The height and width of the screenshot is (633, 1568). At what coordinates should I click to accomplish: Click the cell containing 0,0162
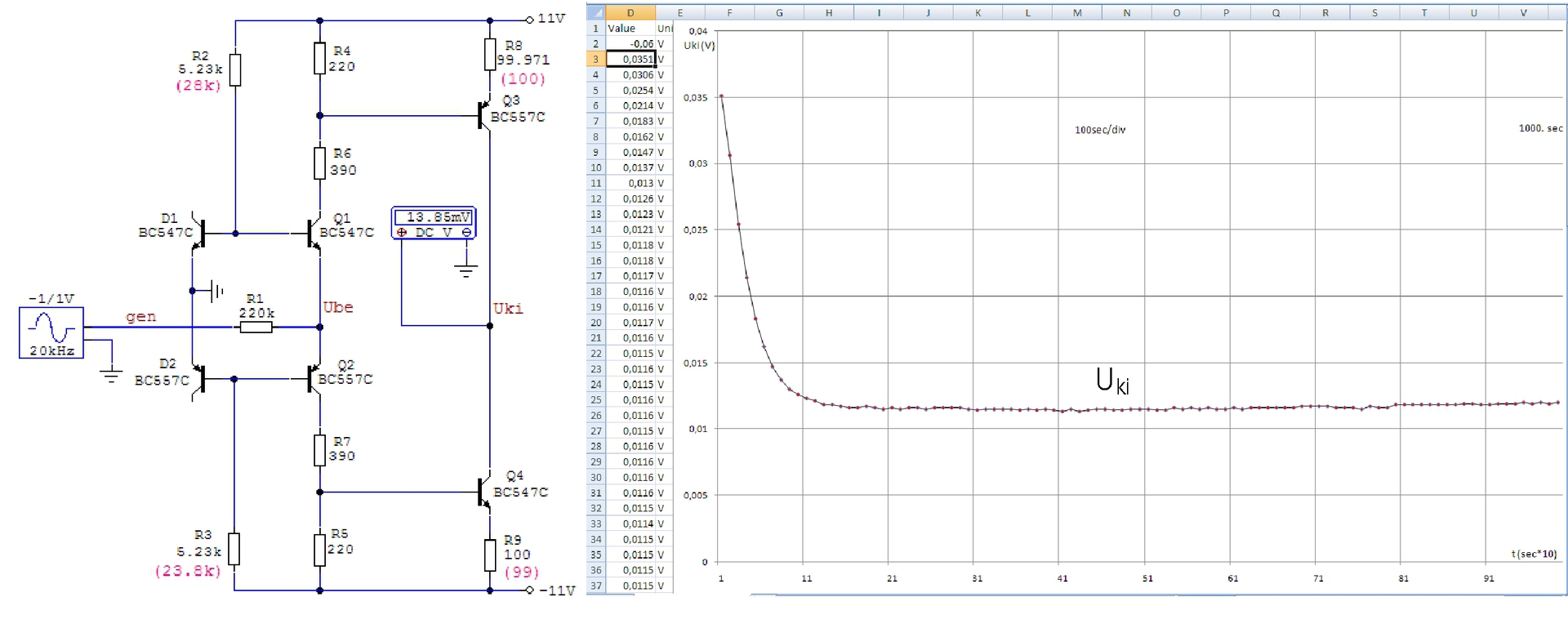coord(630,136)
